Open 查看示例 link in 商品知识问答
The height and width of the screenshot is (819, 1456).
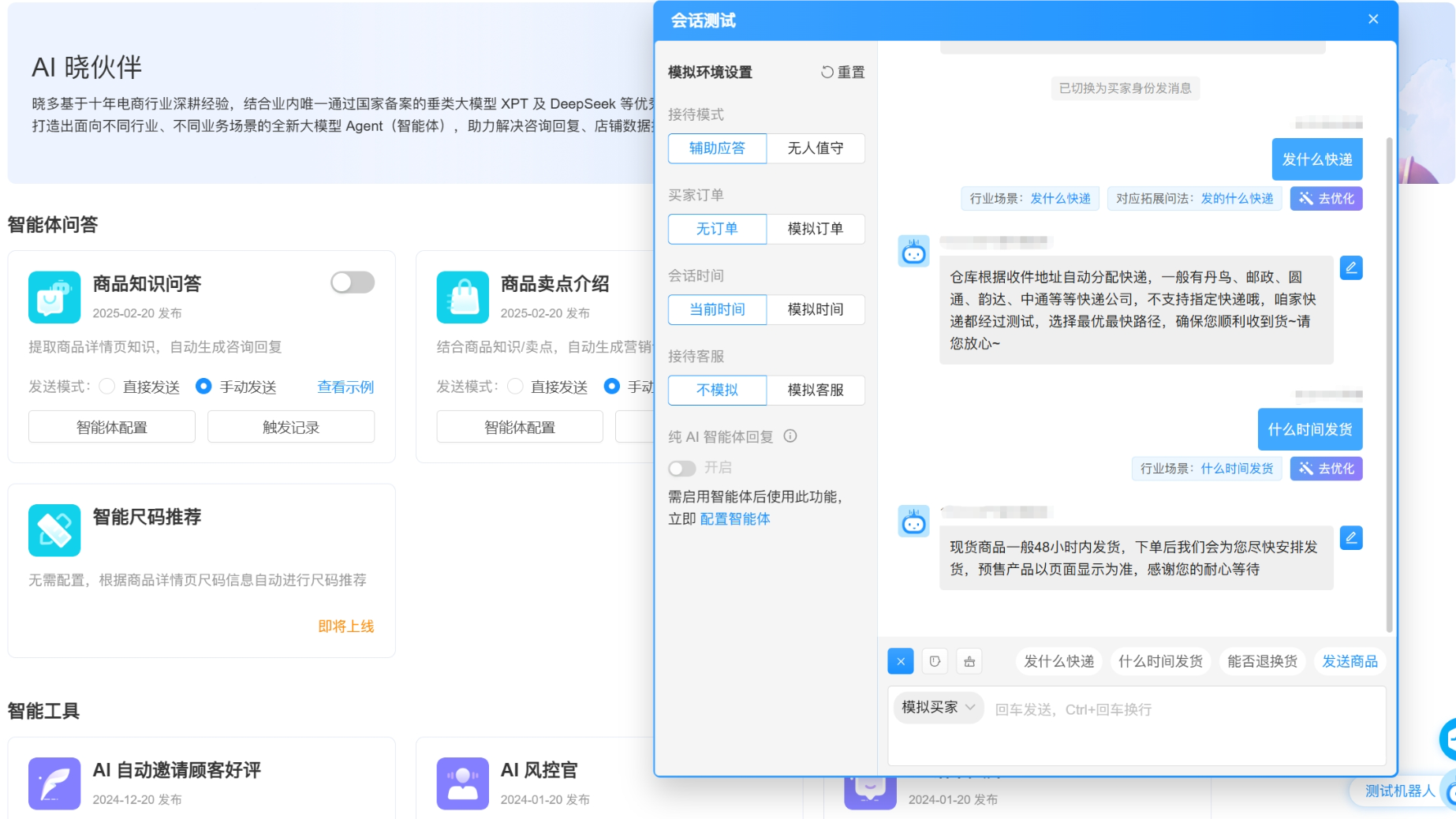pyautogui.click(x=345, y=387)
